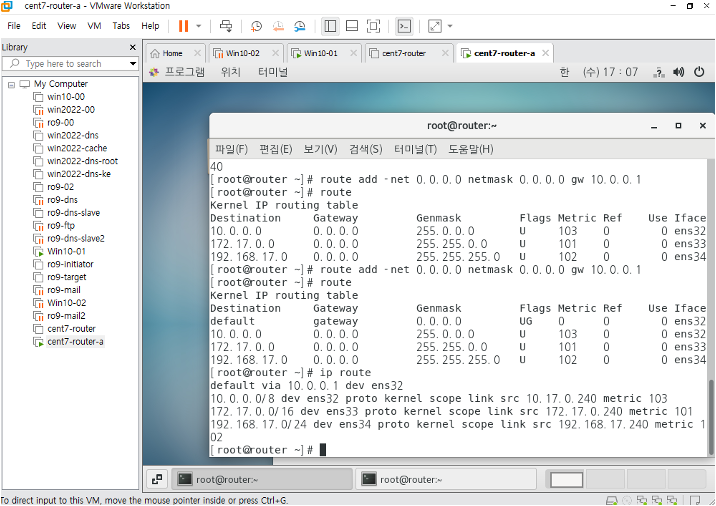Open the snapshot manager icon
Screen dimensions: 716x506
point(300,26)
